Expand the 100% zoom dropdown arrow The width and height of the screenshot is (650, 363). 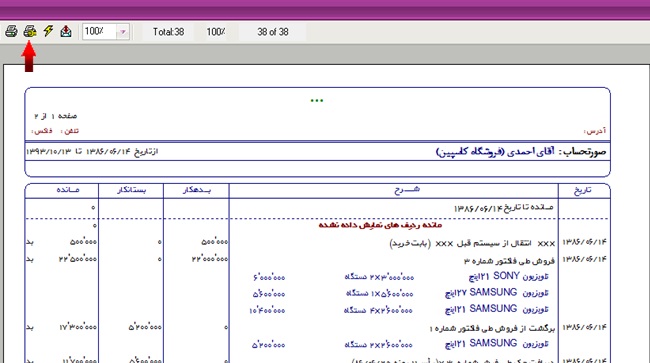tap(123, 32)
